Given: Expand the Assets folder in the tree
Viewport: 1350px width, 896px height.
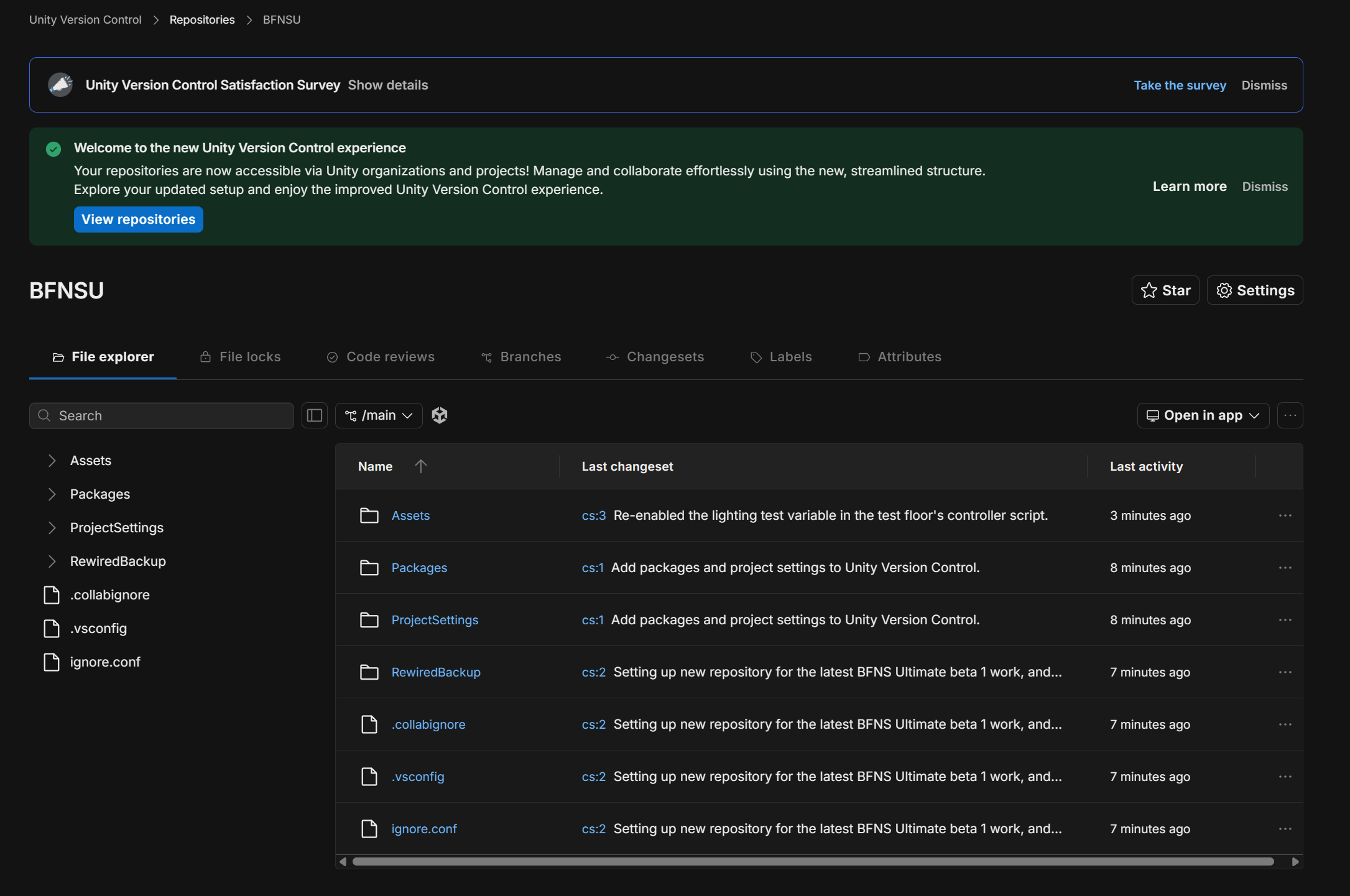Looking at the screenshot, I should click(52, 461).
